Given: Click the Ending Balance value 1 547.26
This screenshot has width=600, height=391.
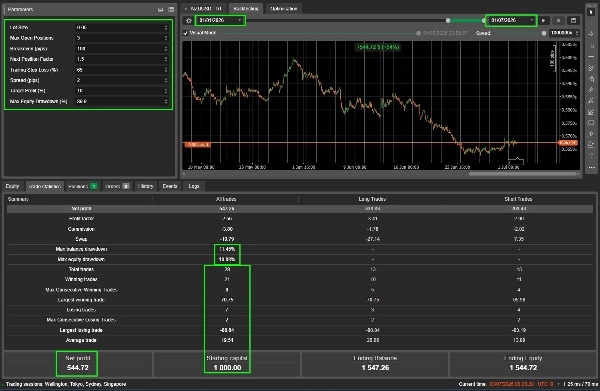Looking at the screenshot, I should click(x=375, y=368).
